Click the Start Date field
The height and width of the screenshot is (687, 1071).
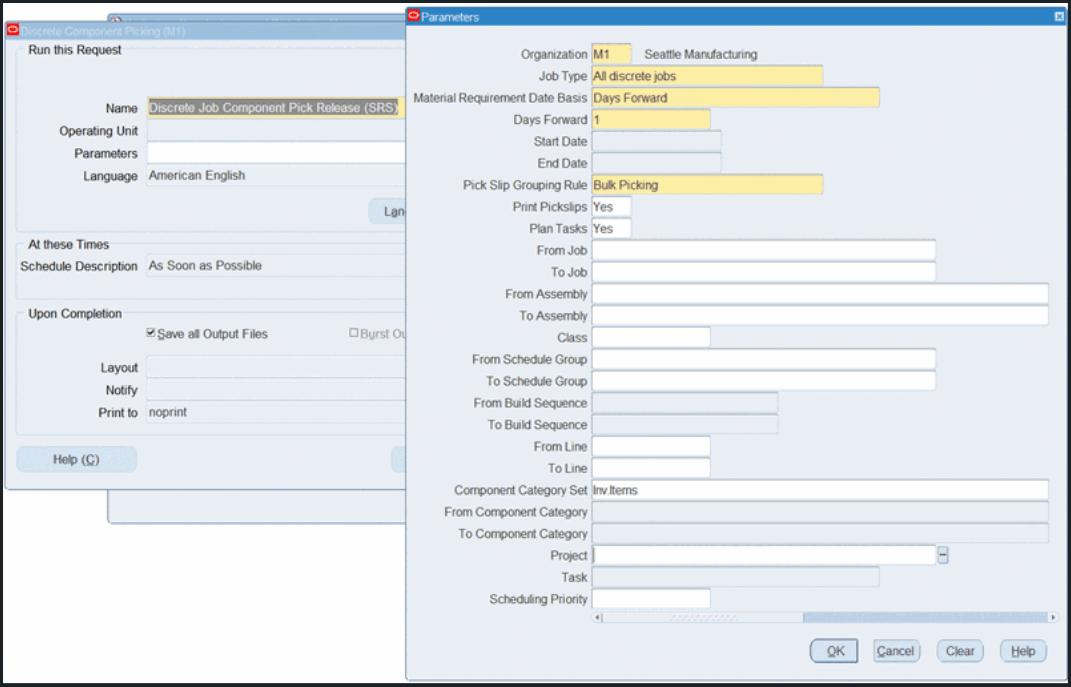(x=656, y=141)
